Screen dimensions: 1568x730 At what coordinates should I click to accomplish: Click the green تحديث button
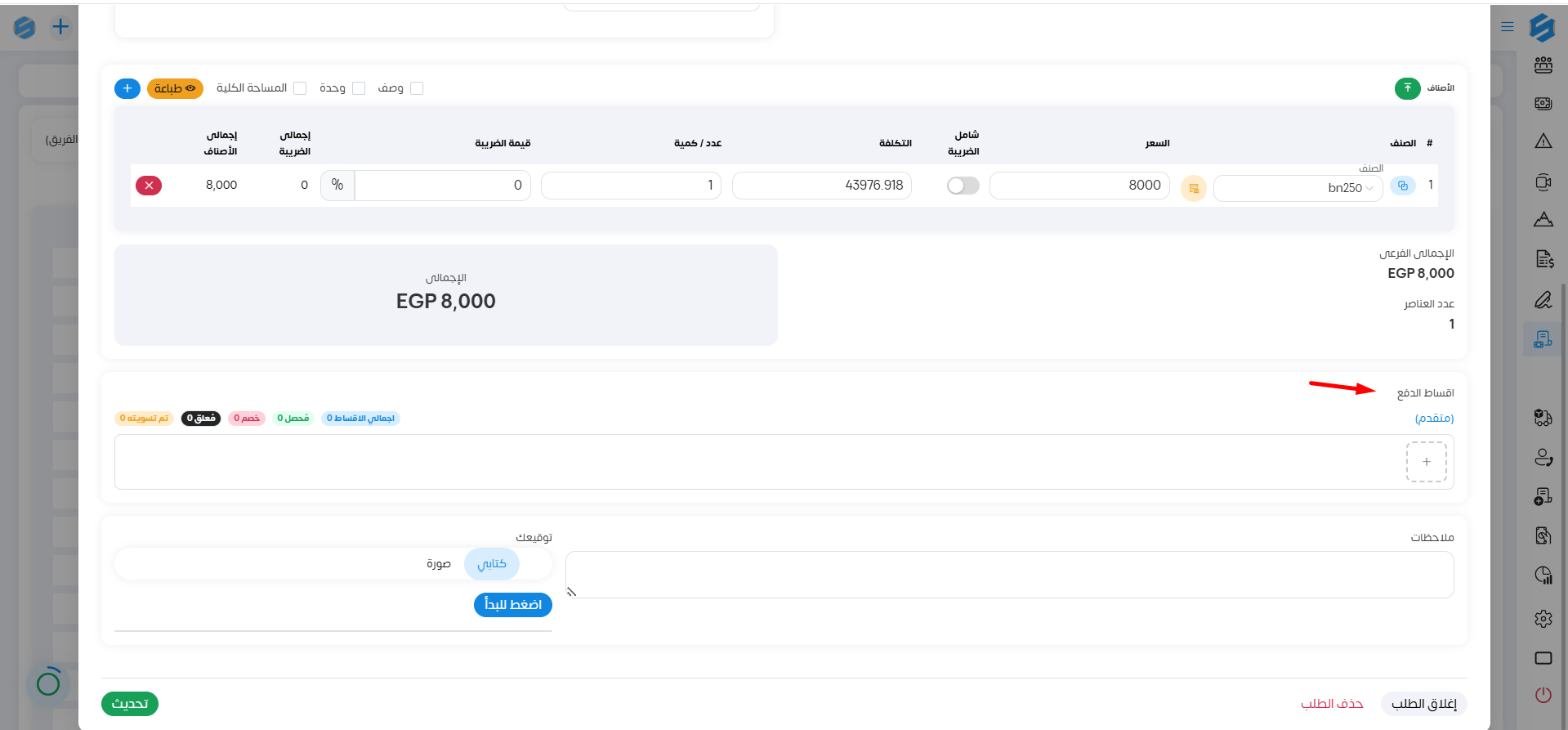[x=130, y=704]
